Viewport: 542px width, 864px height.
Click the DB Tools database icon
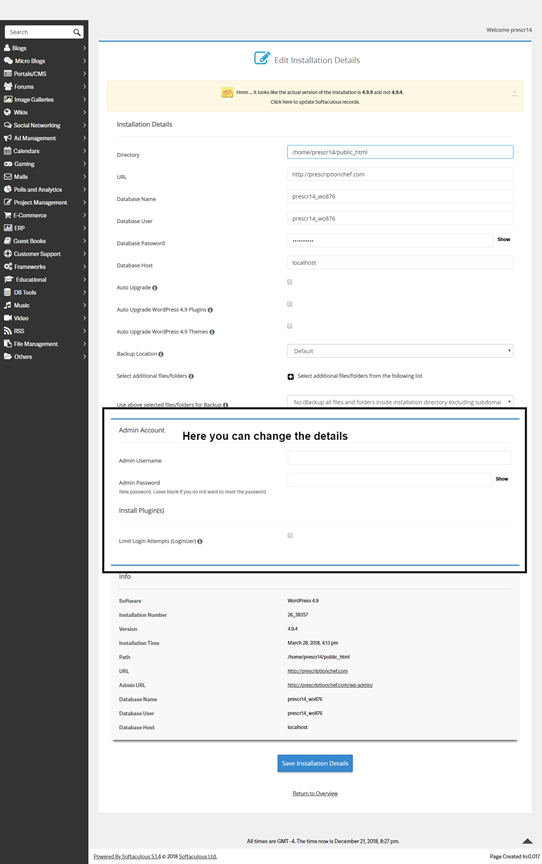tap(7, 292)
